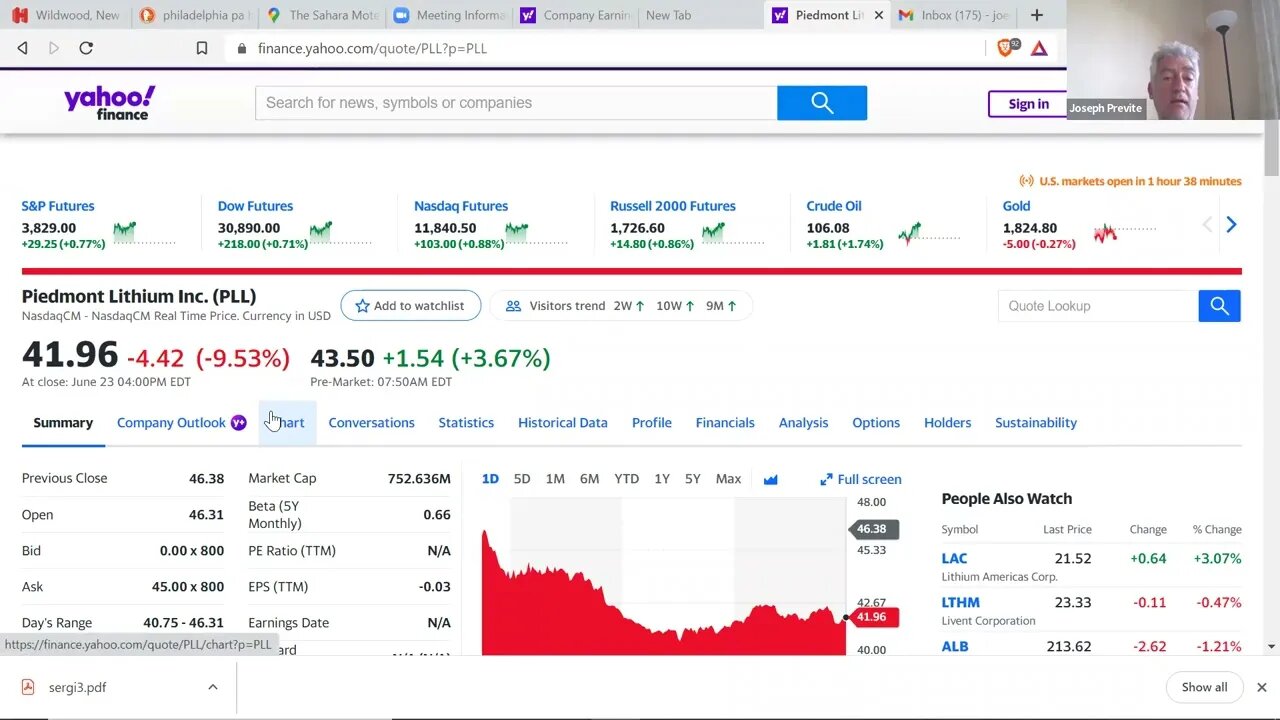
Task: Click previous arrow in market ticker carousel
Action: (x=1207, y=225)
